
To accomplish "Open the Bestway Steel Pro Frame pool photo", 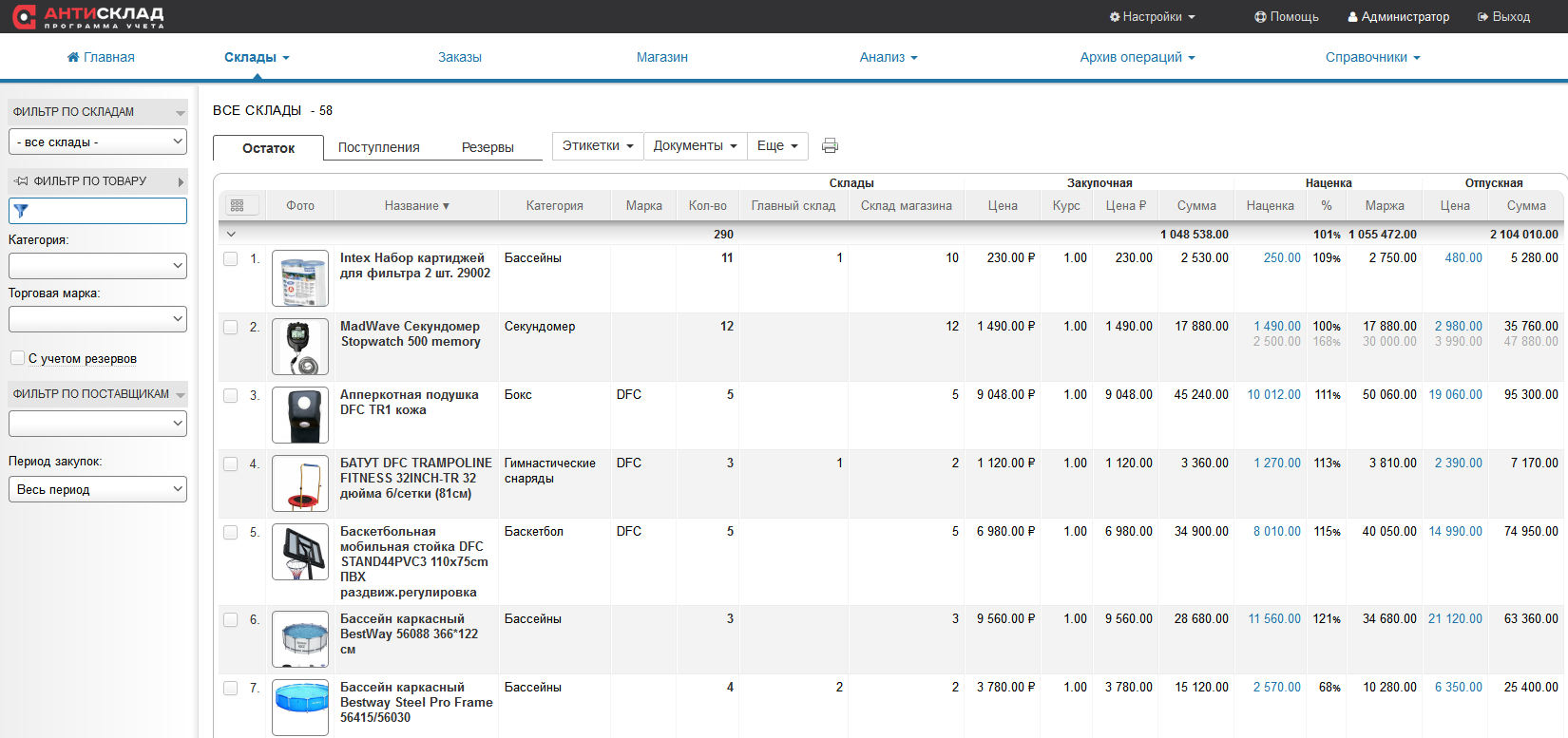I will click(300, 708).
